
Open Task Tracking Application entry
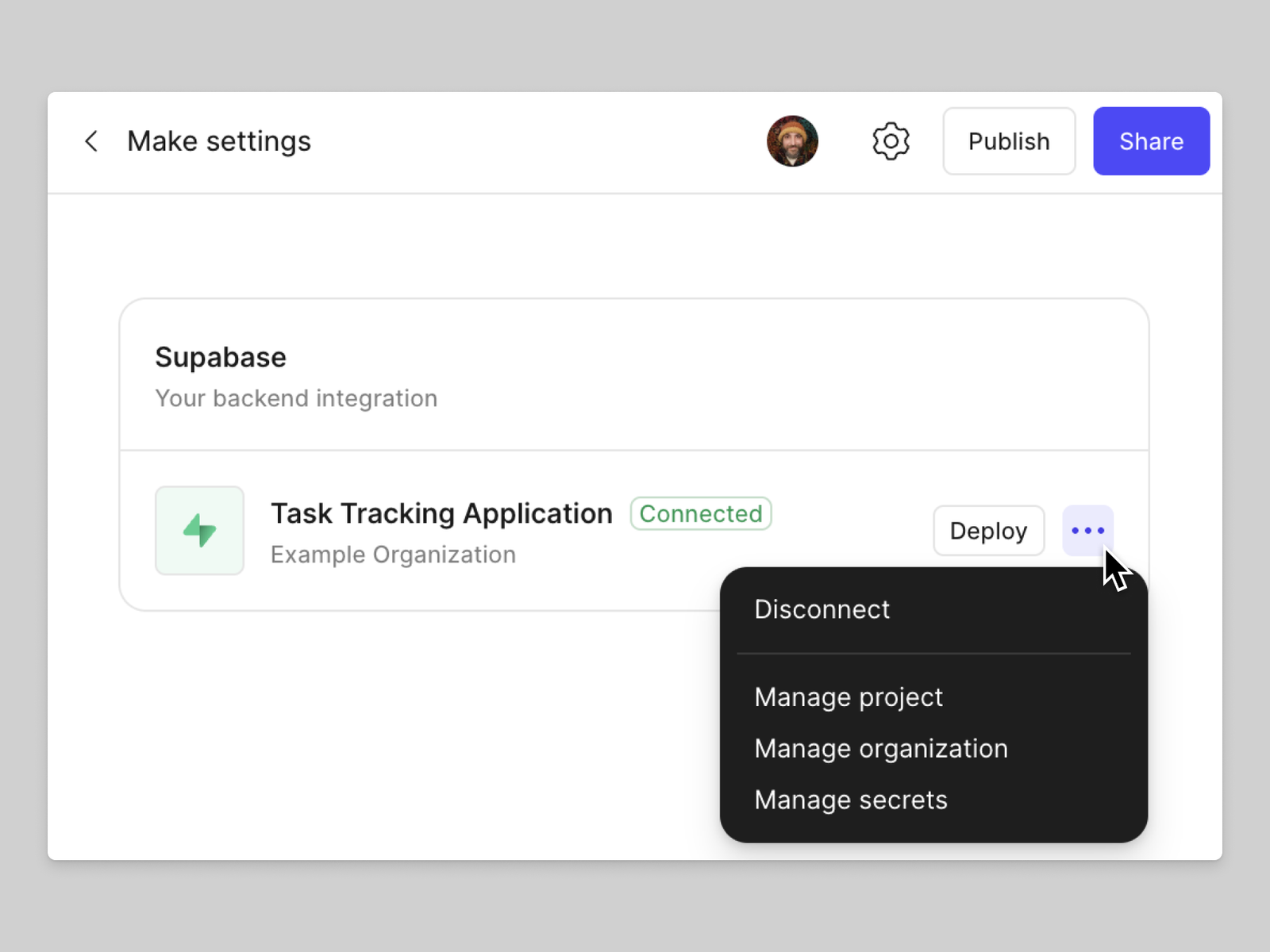click(x=441, y=513)
